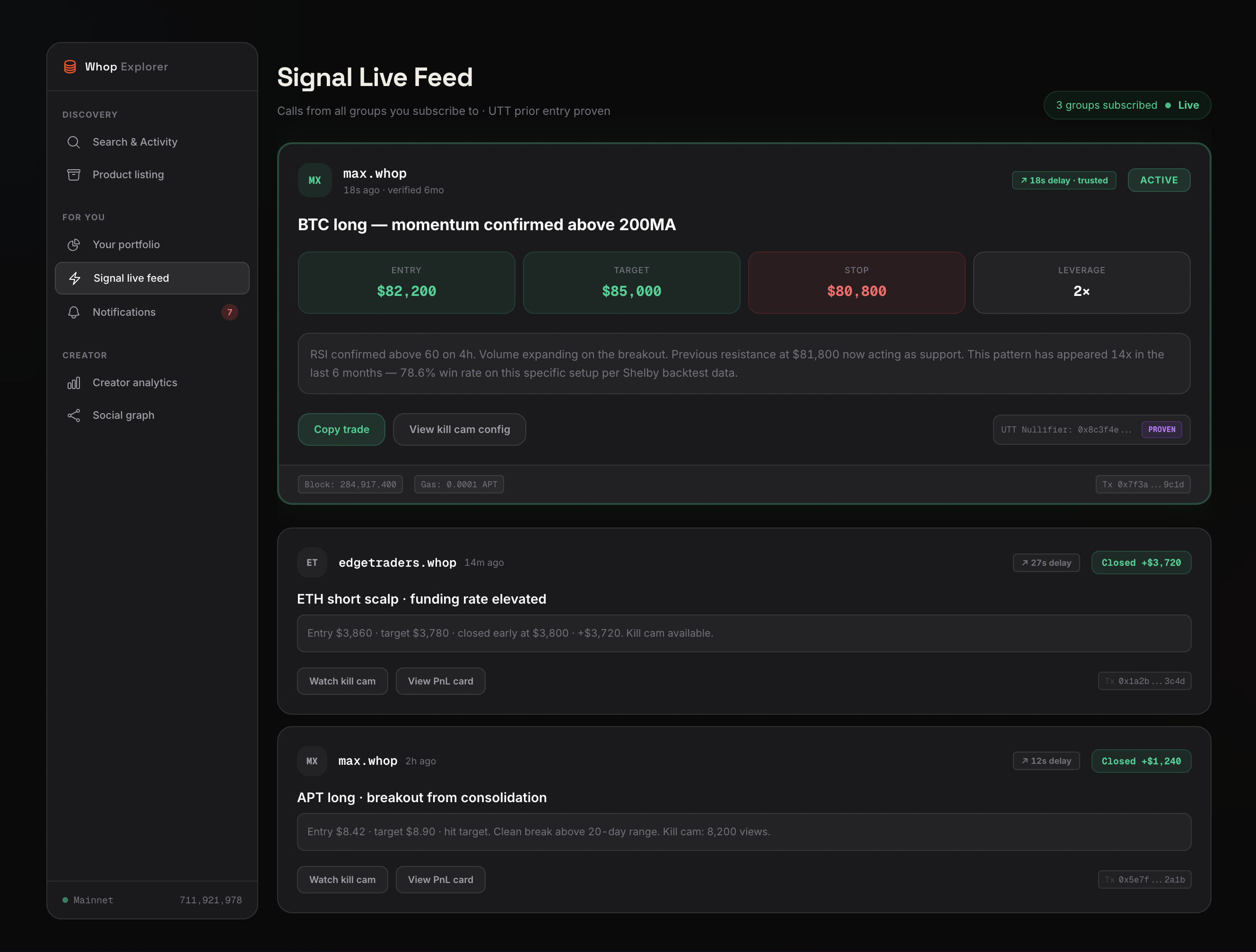Click APT long · breakout from consolidation title
The width and height of the screenshot is (1256, 952).
pyautogui.click(x=422, y=797)
